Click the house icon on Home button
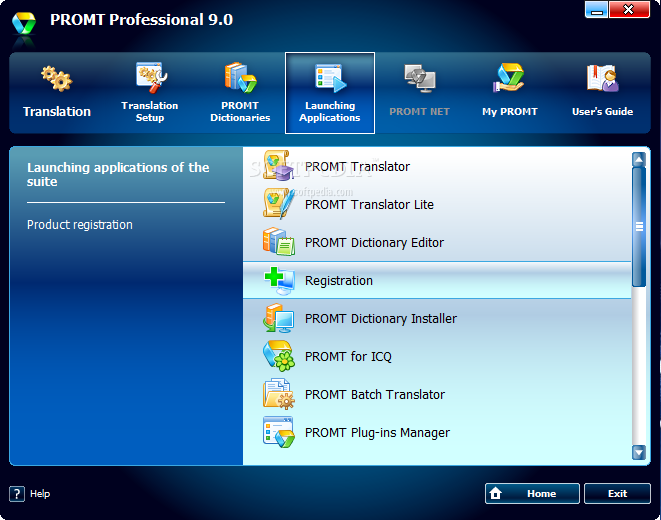Screen dimensions: 661x520 (496, 493)
